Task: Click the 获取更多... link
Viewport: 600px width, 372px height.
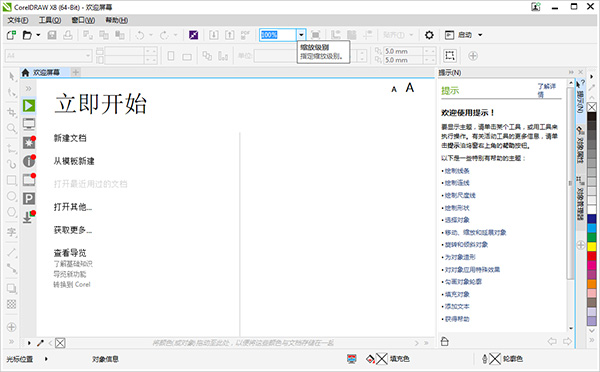Action: pyautogui.click(x=73, y=230)
